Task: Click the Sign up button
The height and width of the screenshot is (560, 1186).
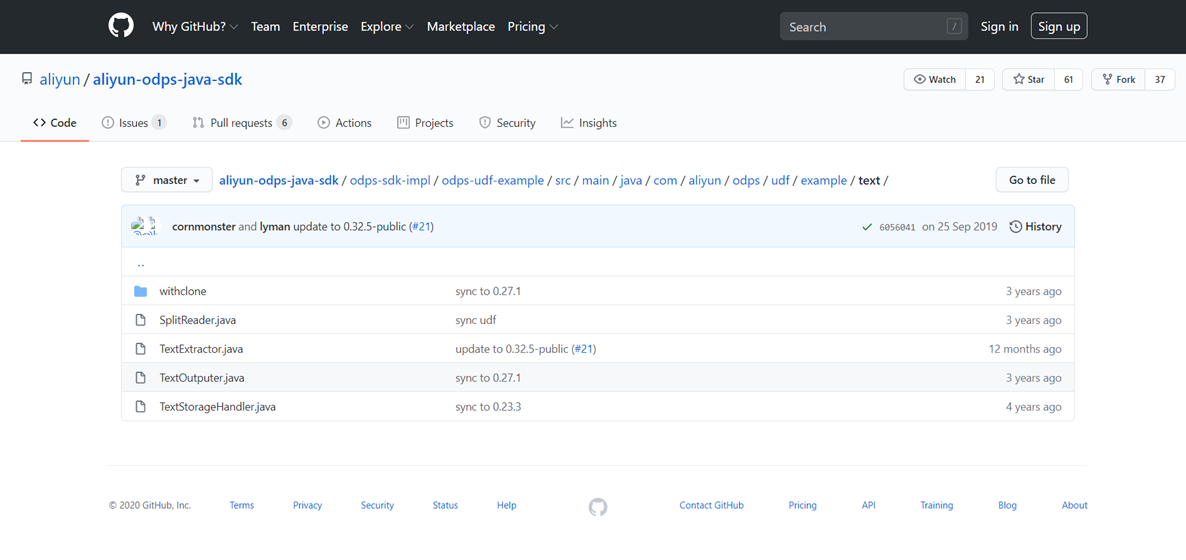Action: (1059, 26)
